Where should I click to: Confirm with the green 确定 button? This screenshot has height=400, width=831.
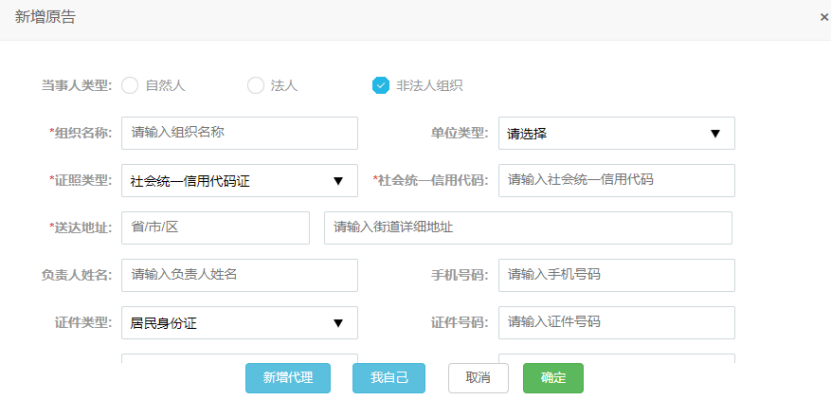[x=553, y=378]
